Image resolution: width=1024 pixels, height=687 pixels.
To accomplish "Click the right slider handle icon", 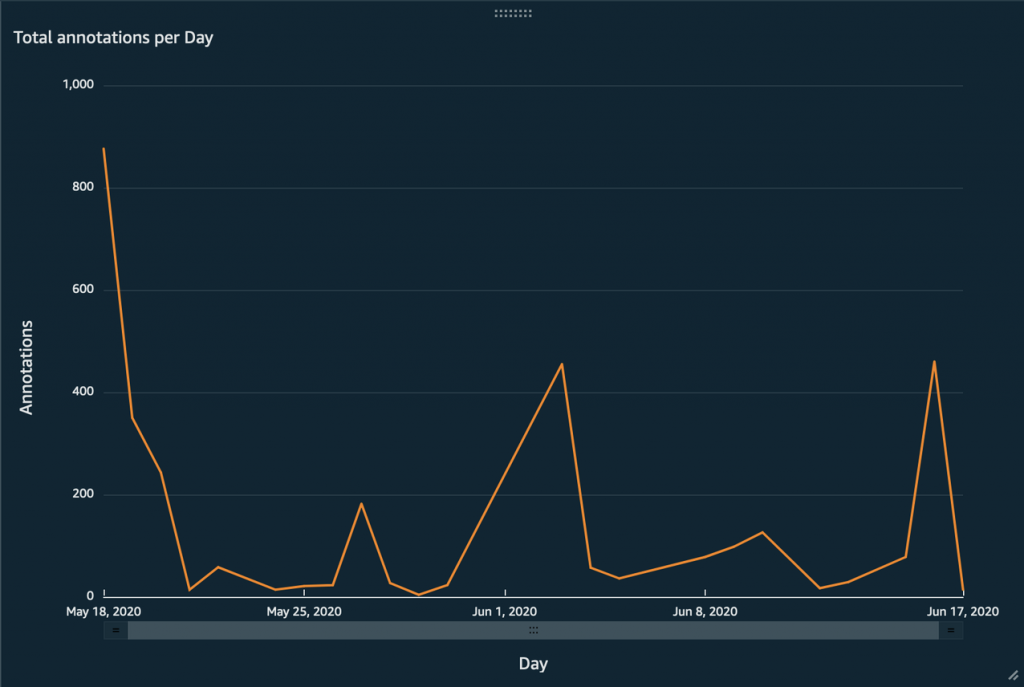I will [x=950, y=629].
